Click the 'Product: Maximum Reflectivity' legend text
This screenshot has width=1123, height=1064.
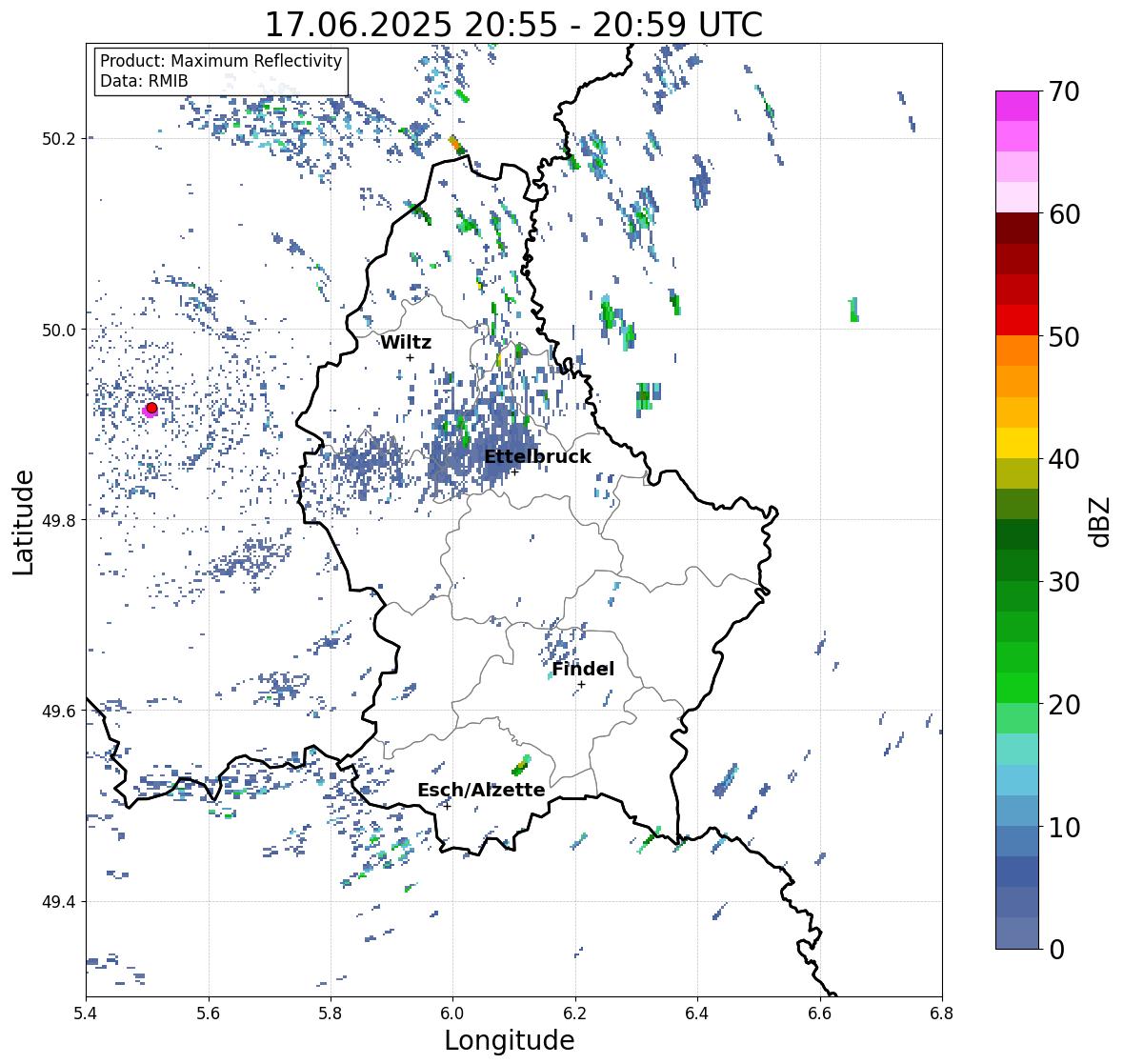click(221, 61)
